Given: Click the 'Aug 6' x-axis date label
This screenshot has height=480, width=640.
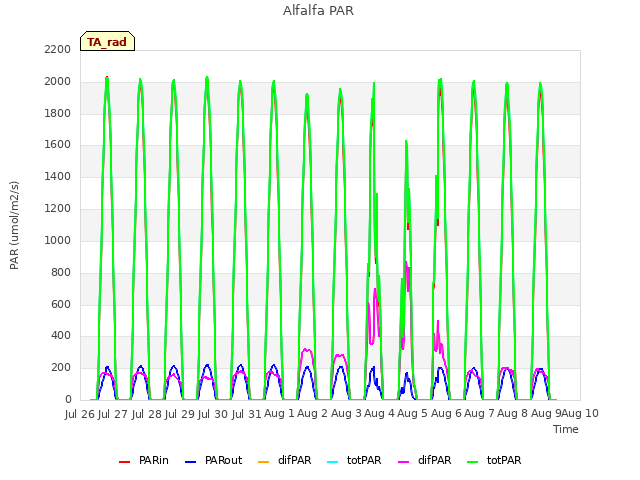Looking at the screenshot, I should [446, 413].
